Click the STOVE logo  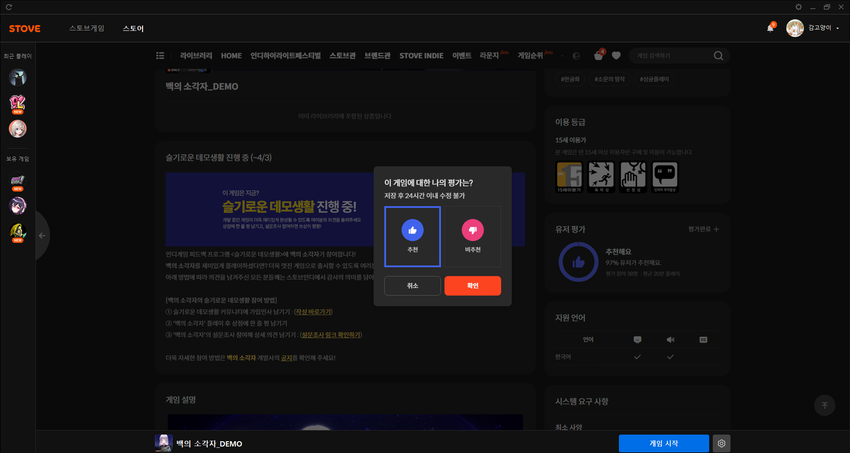24,28
